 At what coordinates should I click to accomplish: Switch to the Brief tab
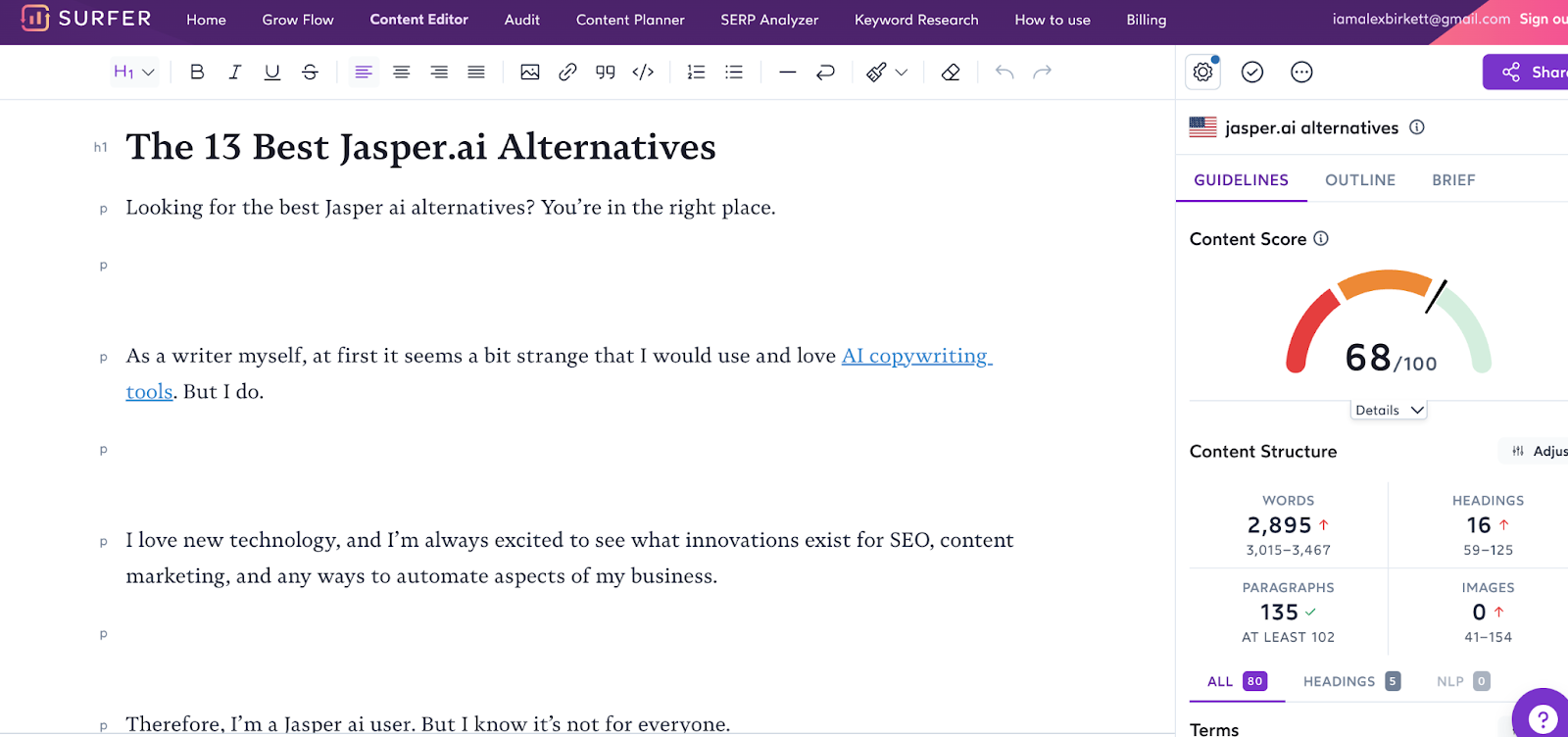(x=1453, y=180)
